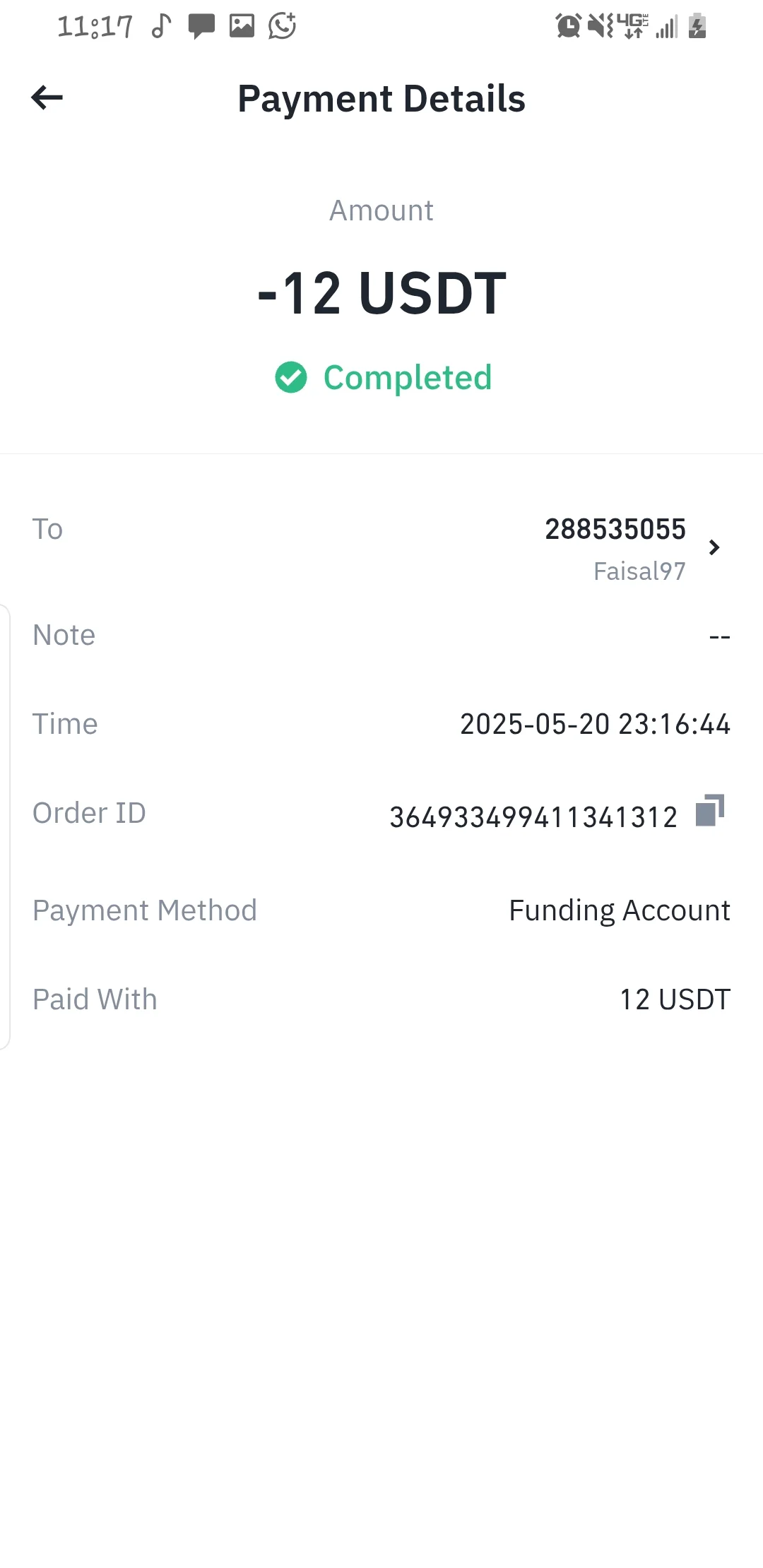
Task: Tap the message notification icon in status bar
Action: [201, 27]
